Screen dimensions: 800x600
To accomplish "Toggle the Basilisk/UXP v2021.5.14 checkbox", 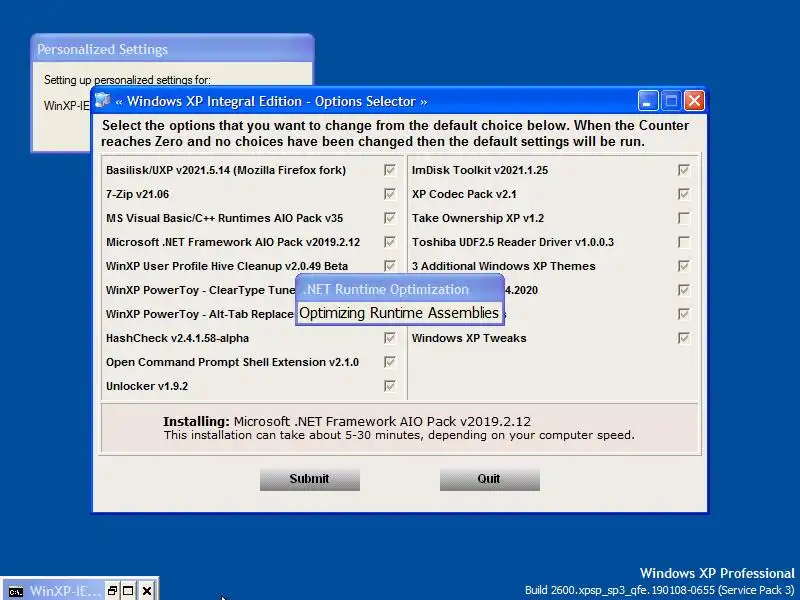I will click(x=390, y=170).
